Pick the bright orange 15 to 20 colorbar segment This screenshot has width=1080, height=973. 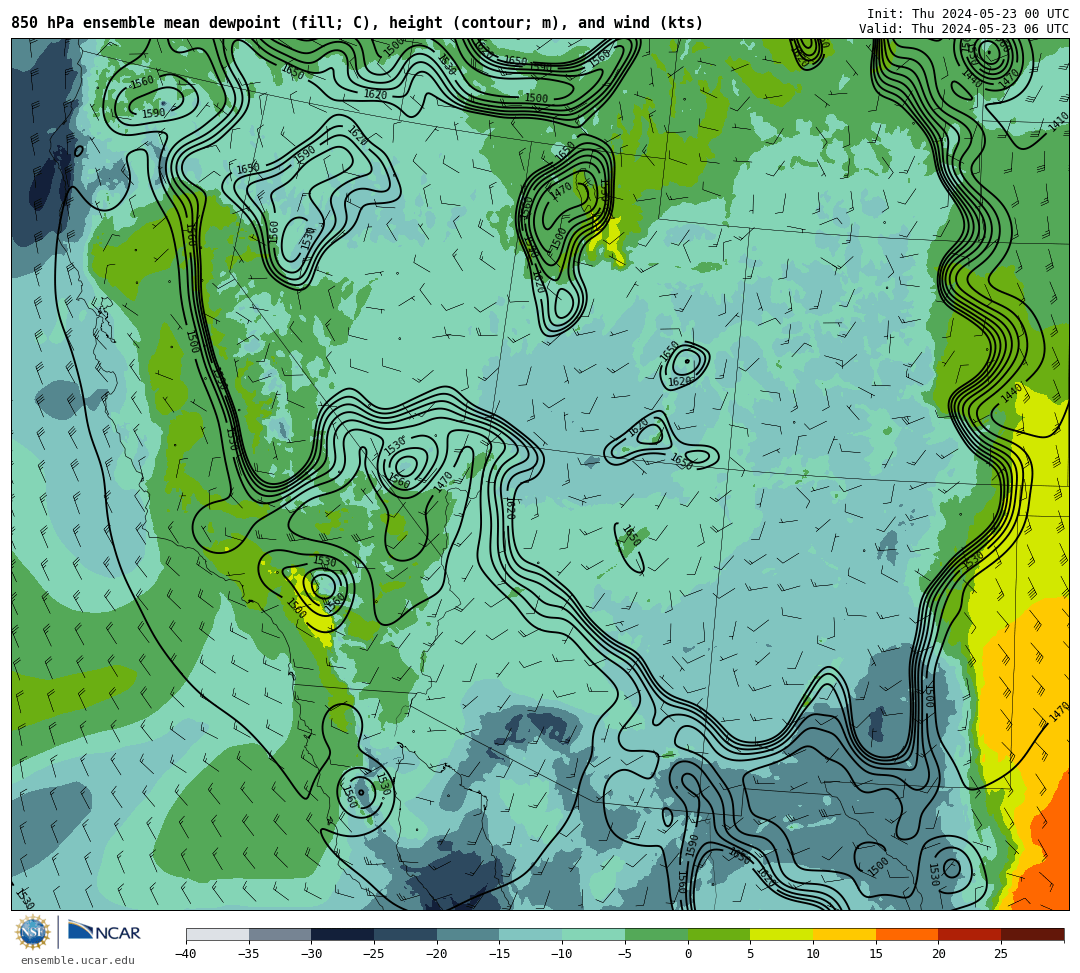[x=907, y=934]
